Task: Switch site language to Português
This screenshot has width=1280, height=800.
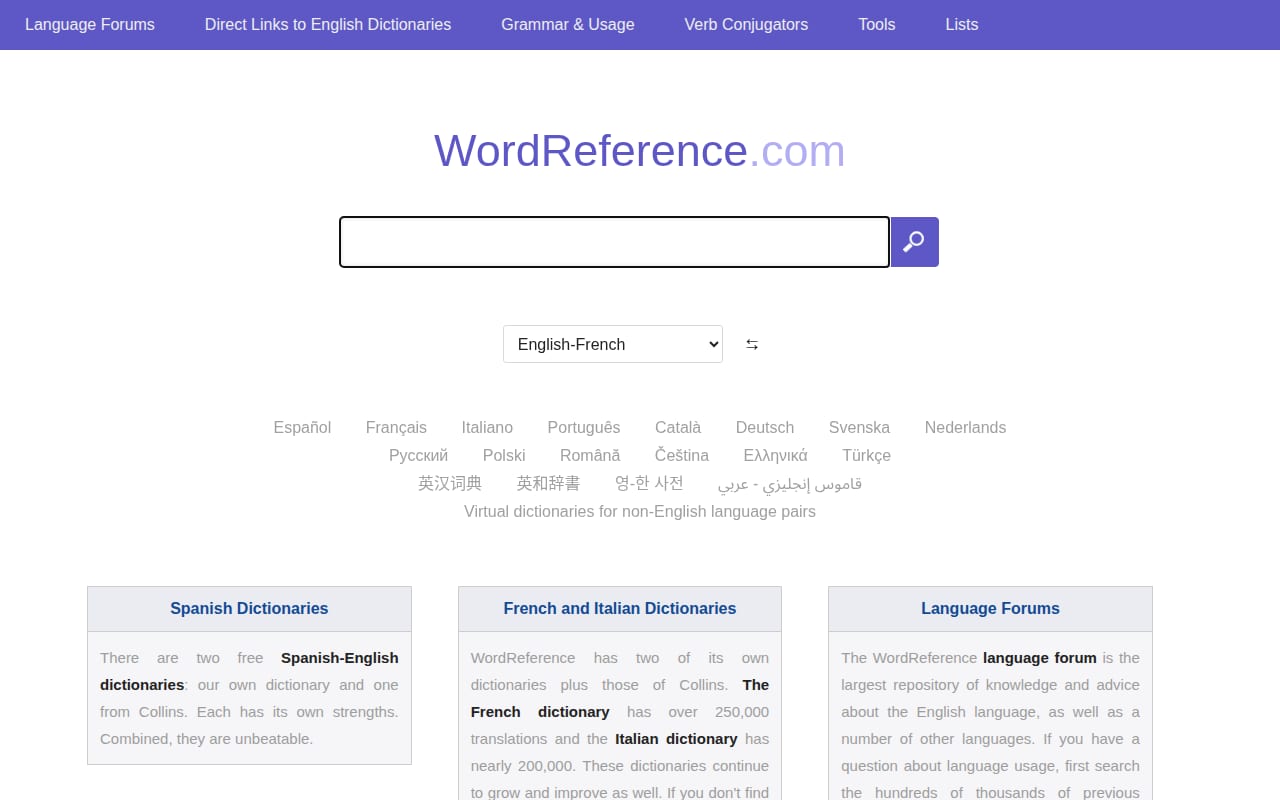Action: tap(584, 427)
